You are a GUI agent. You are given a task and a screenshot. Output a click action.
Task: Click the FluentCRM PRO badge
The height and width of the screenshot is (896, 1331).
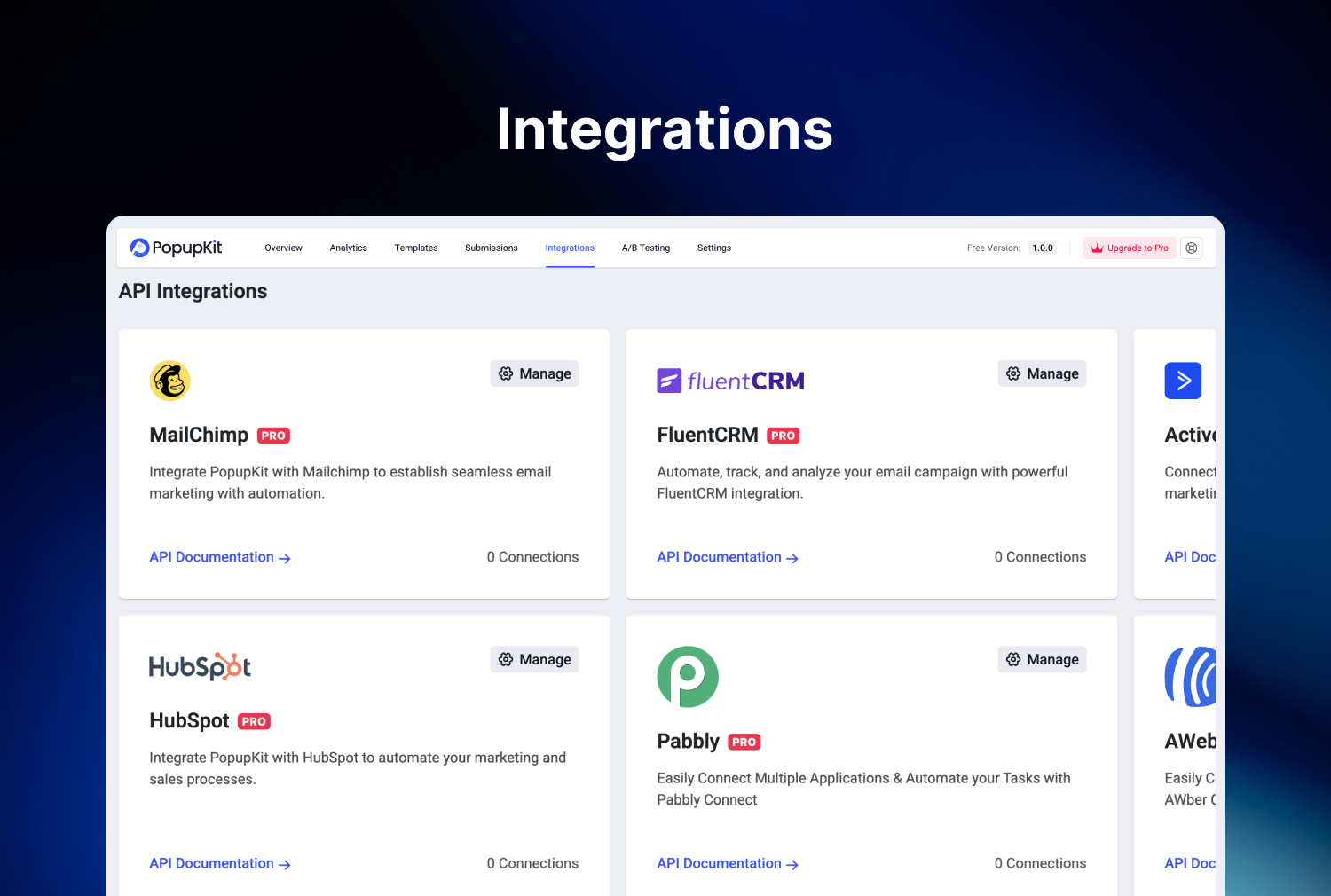click(x=783, y=436)
